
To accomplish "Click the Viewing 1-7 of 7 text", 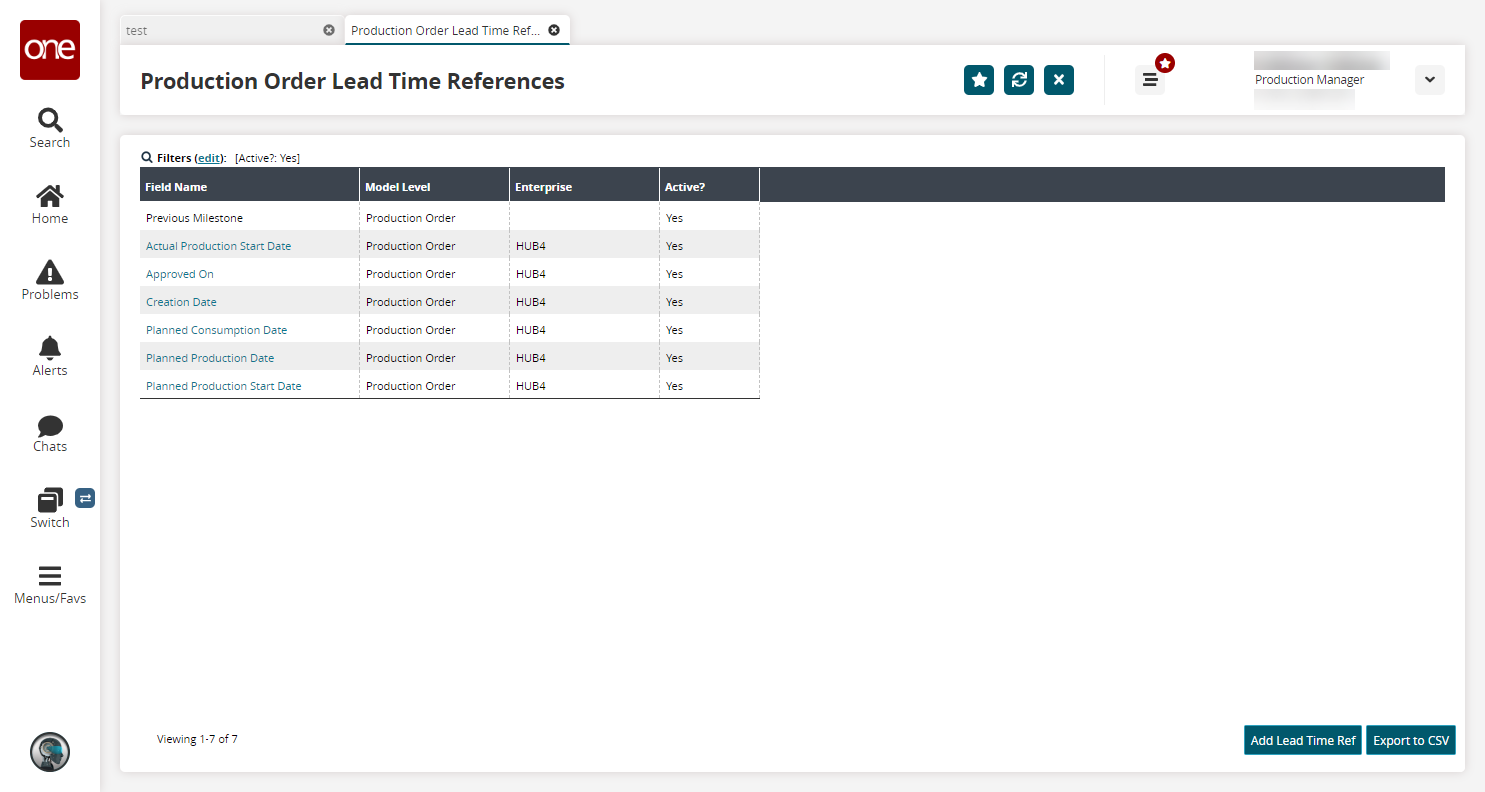I will click(x=197, y=739).
